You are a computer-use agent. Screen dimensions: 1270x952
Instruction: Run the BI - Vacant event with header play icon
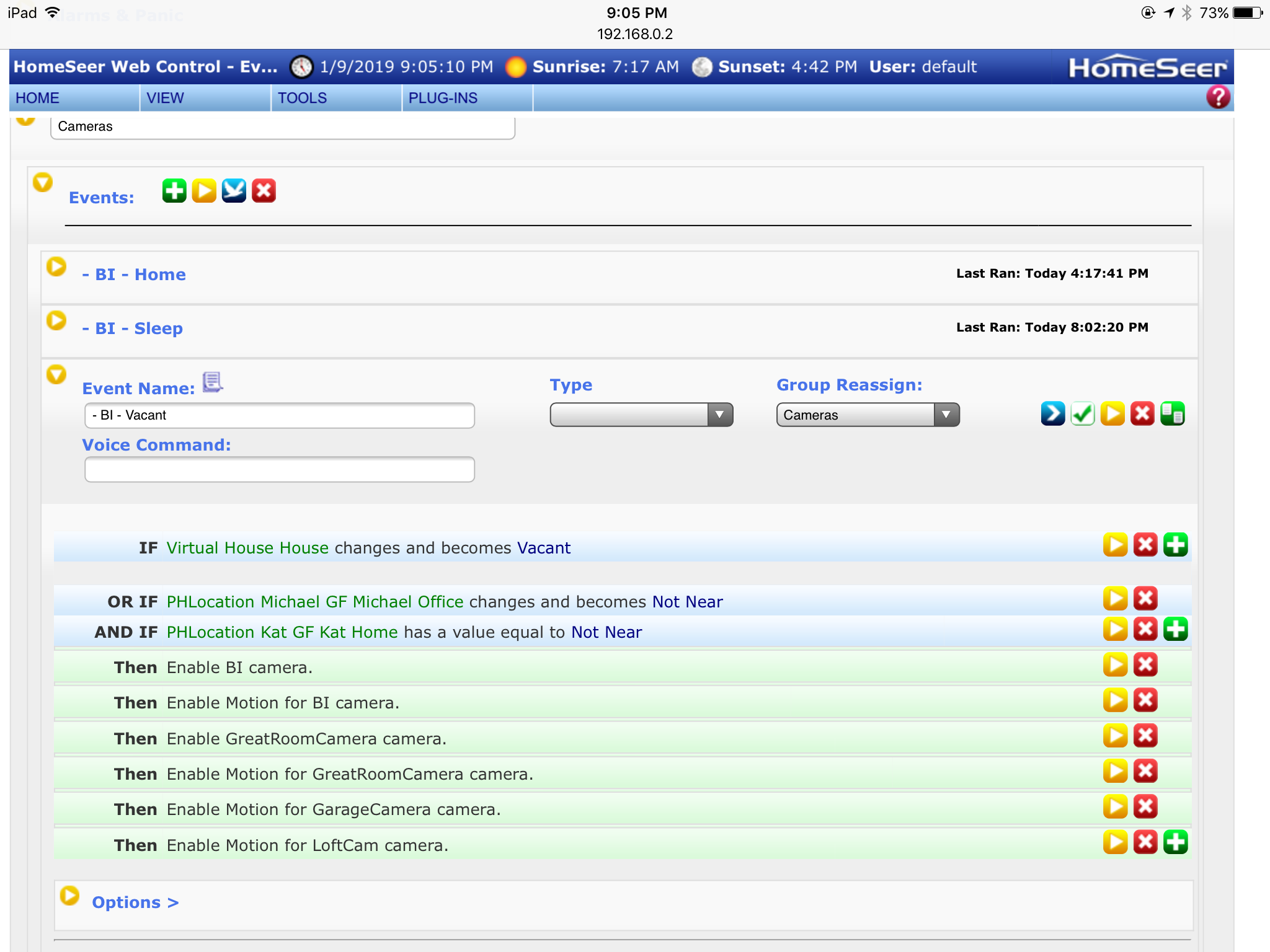(1112, 413)
